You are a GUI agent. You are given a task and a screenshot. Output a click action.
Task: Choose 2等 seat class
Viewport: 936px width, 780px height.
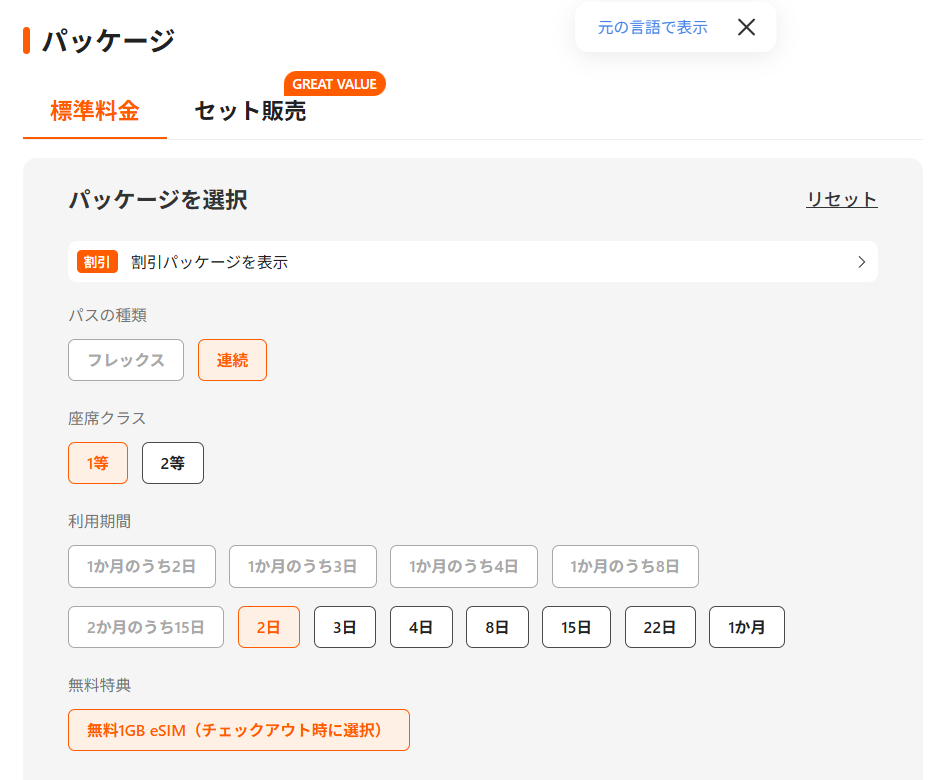pos(173,463)
